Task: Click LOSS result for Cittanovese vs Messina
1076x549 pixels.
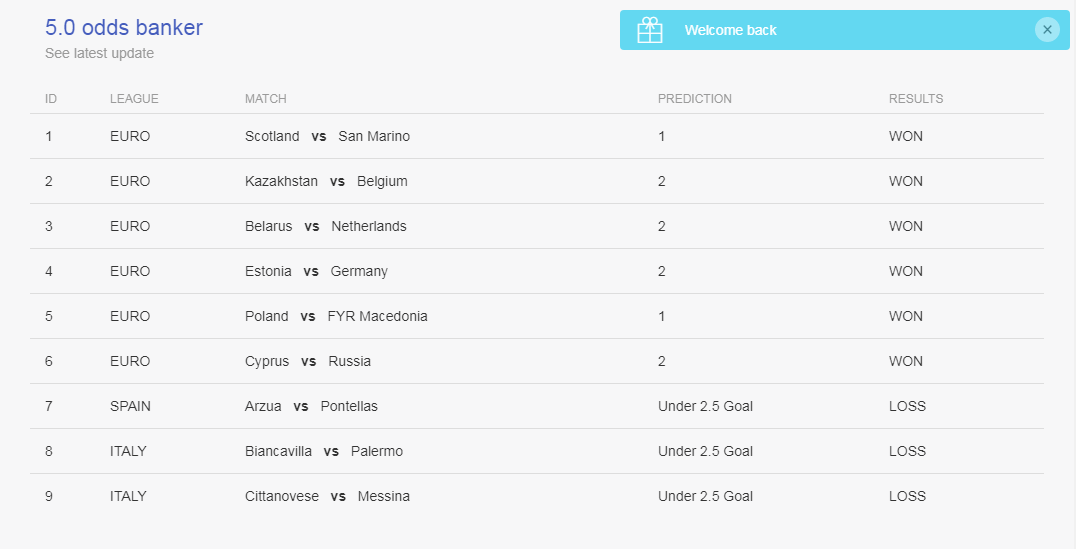Action: (907, 496)
